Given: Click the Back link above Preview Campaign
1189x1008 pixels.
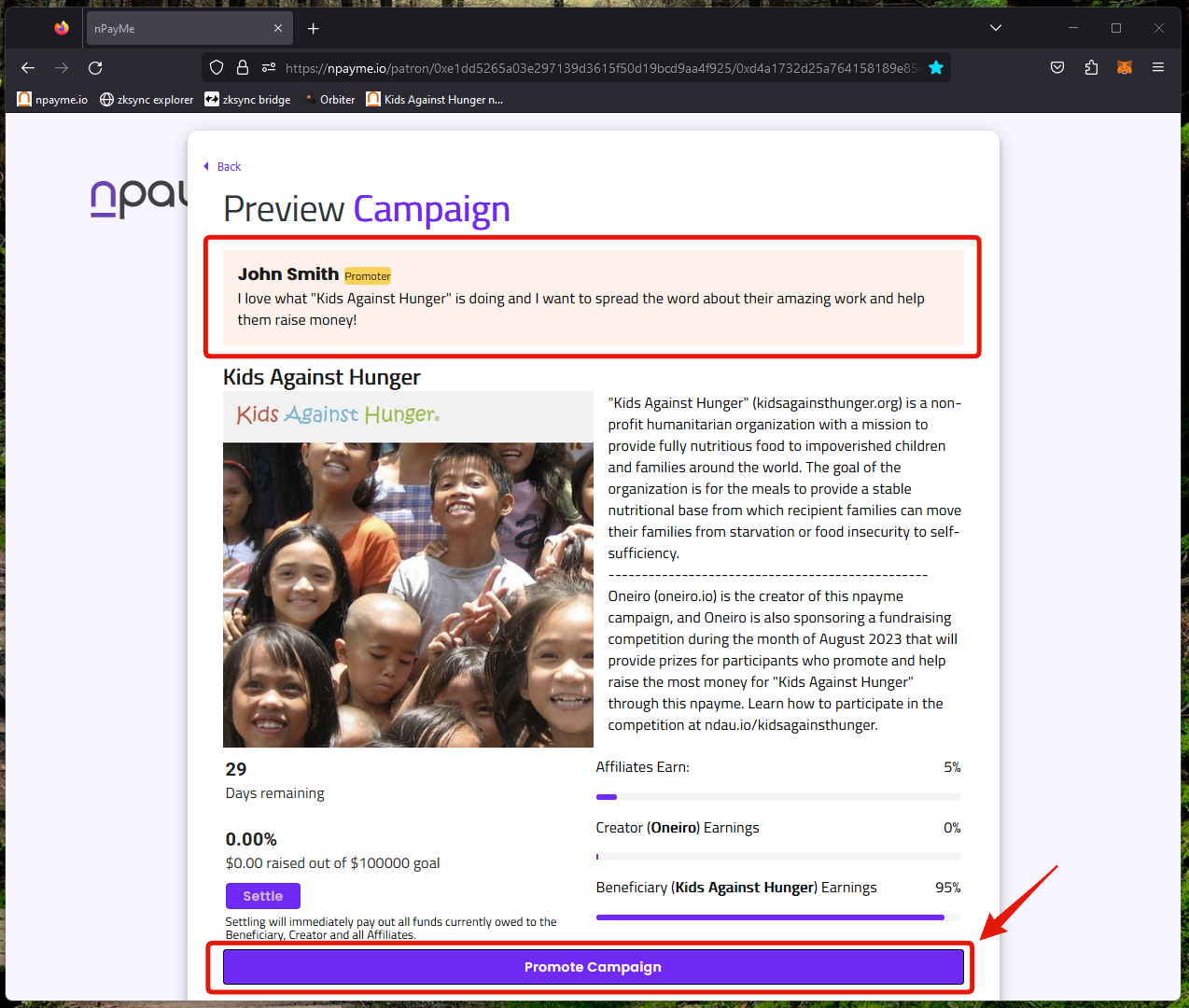Looking at the screenshot, I should click(222, 166).
